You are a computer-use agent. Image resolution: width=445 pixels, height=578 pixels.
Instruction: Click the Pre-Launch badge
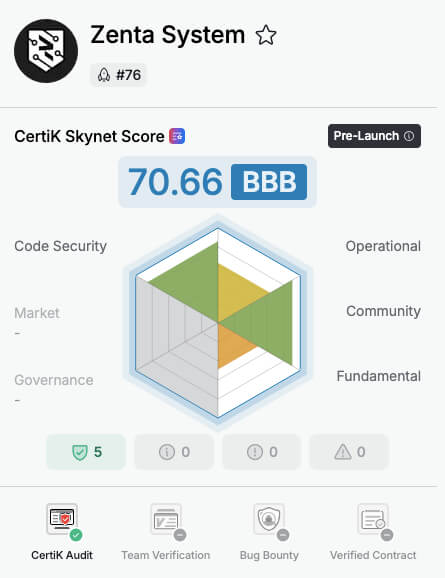374,136
